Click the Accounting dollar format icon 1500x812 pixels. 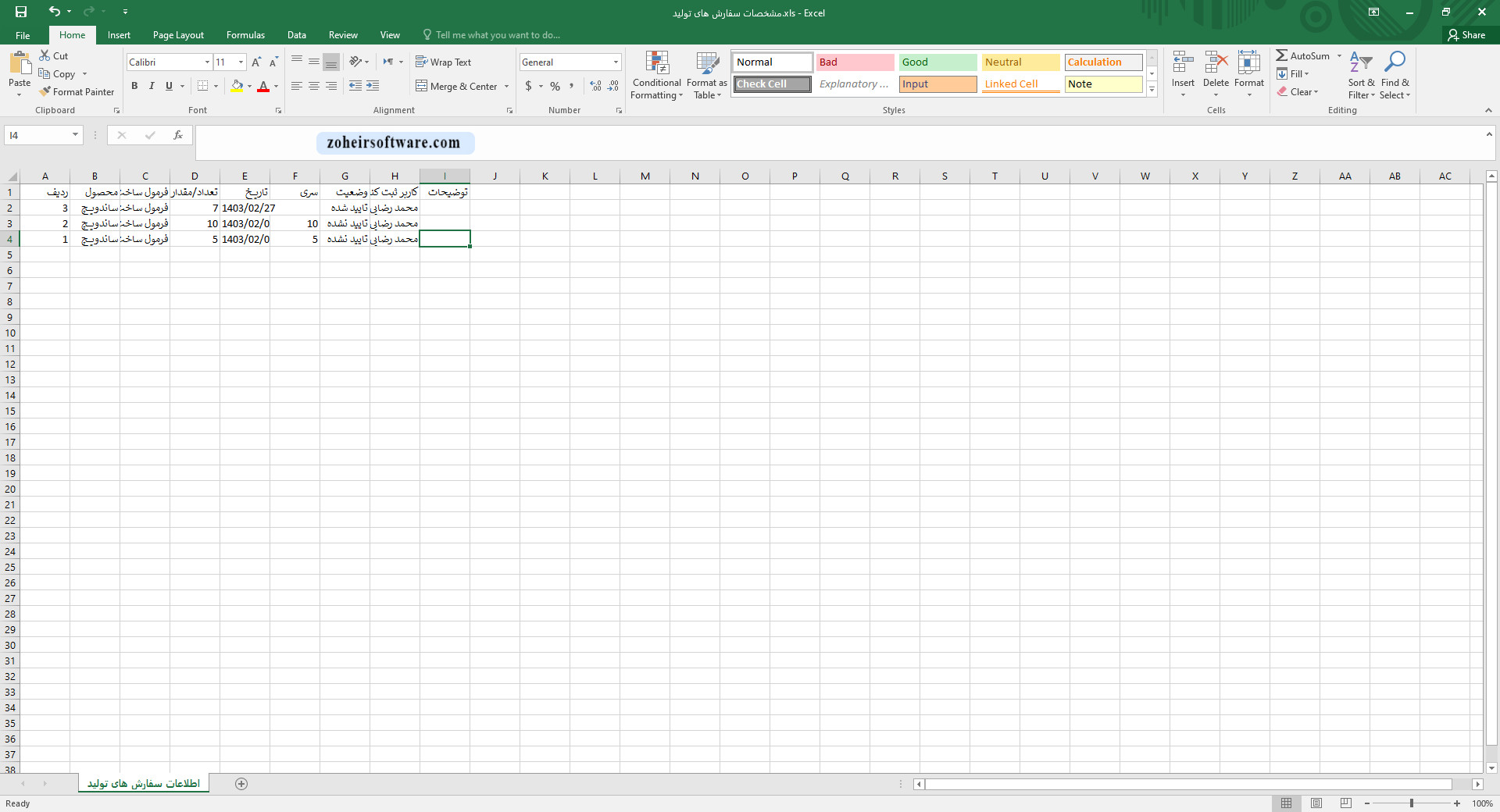tap(529, 86)
